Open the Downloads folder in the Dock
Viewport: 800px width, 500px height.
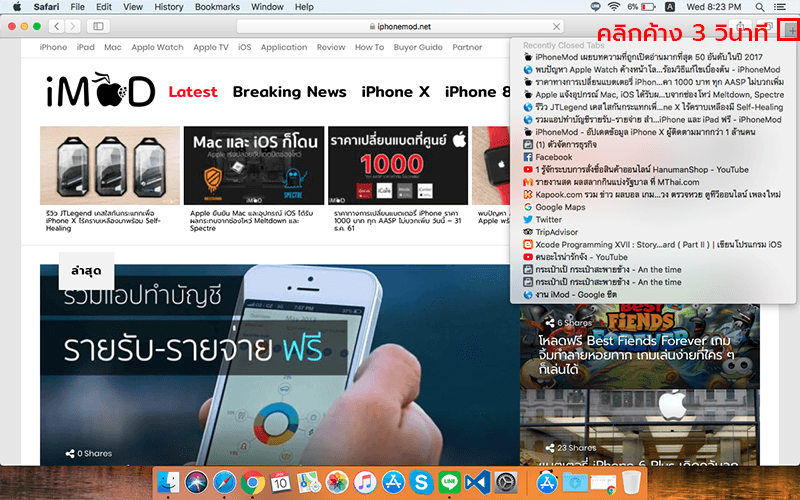click(x=575, y=482)
